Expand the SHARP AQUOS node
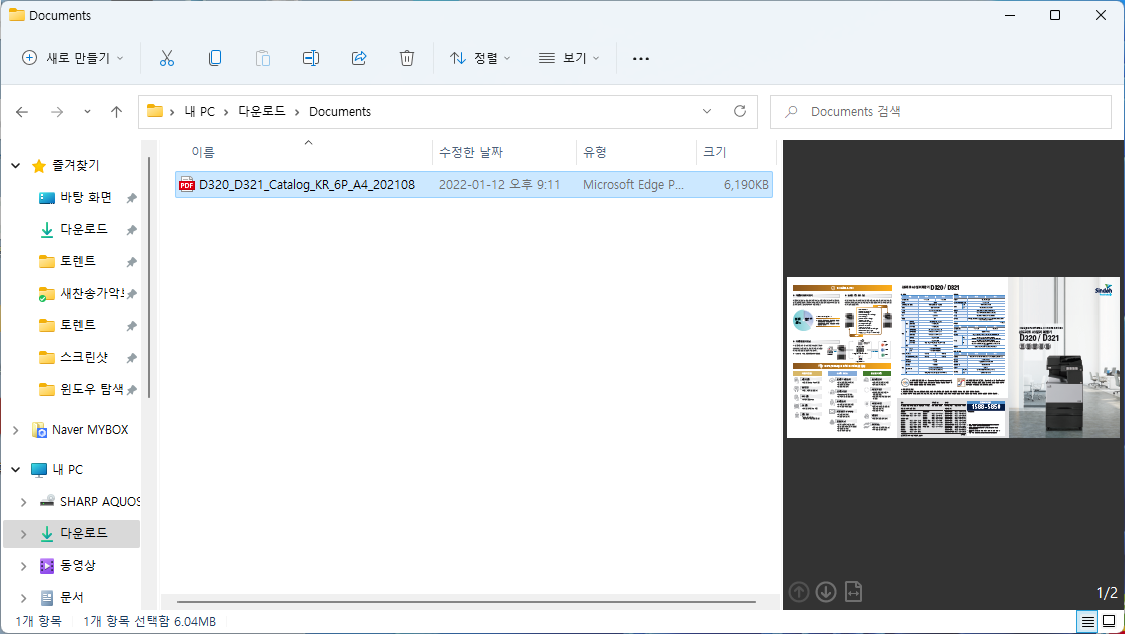1125x634 pixels. (24, 501)
